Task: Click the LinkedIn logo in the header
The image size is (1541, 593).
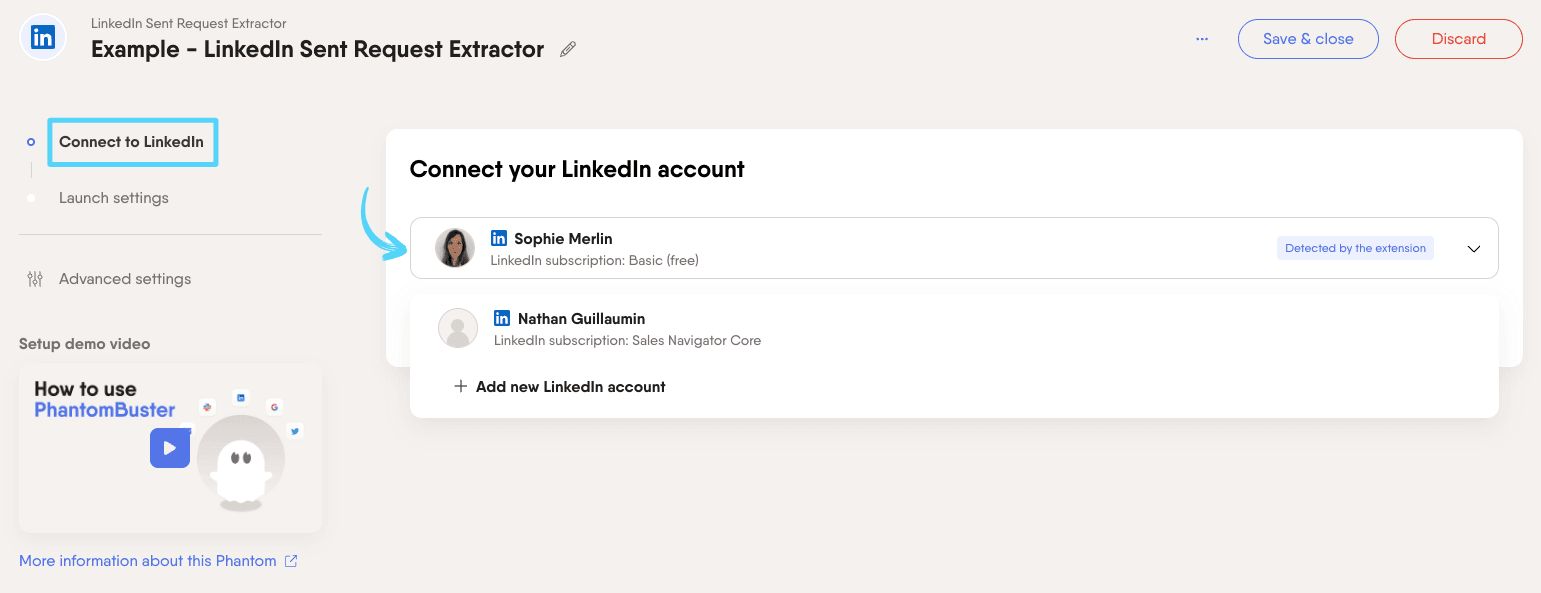Action: (43, 39)
